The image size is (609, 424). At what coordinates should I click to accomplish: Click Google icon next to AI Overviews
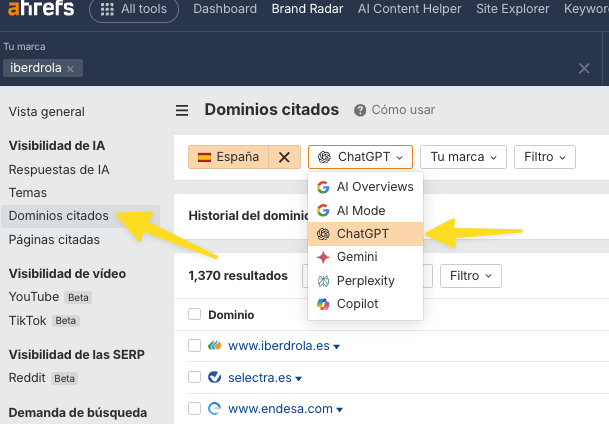(323, 187)
